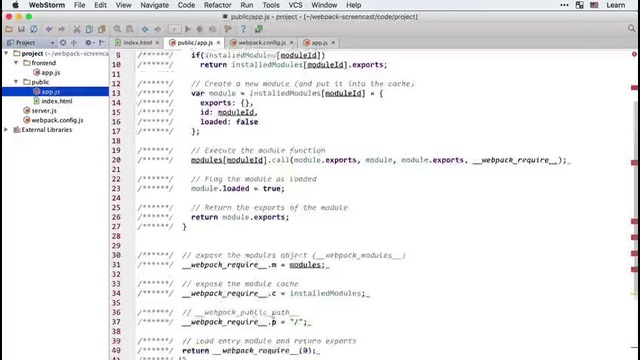Switch to the webpack.config.js tab
This screenshot has width=640, height=360.
(261, 42)
